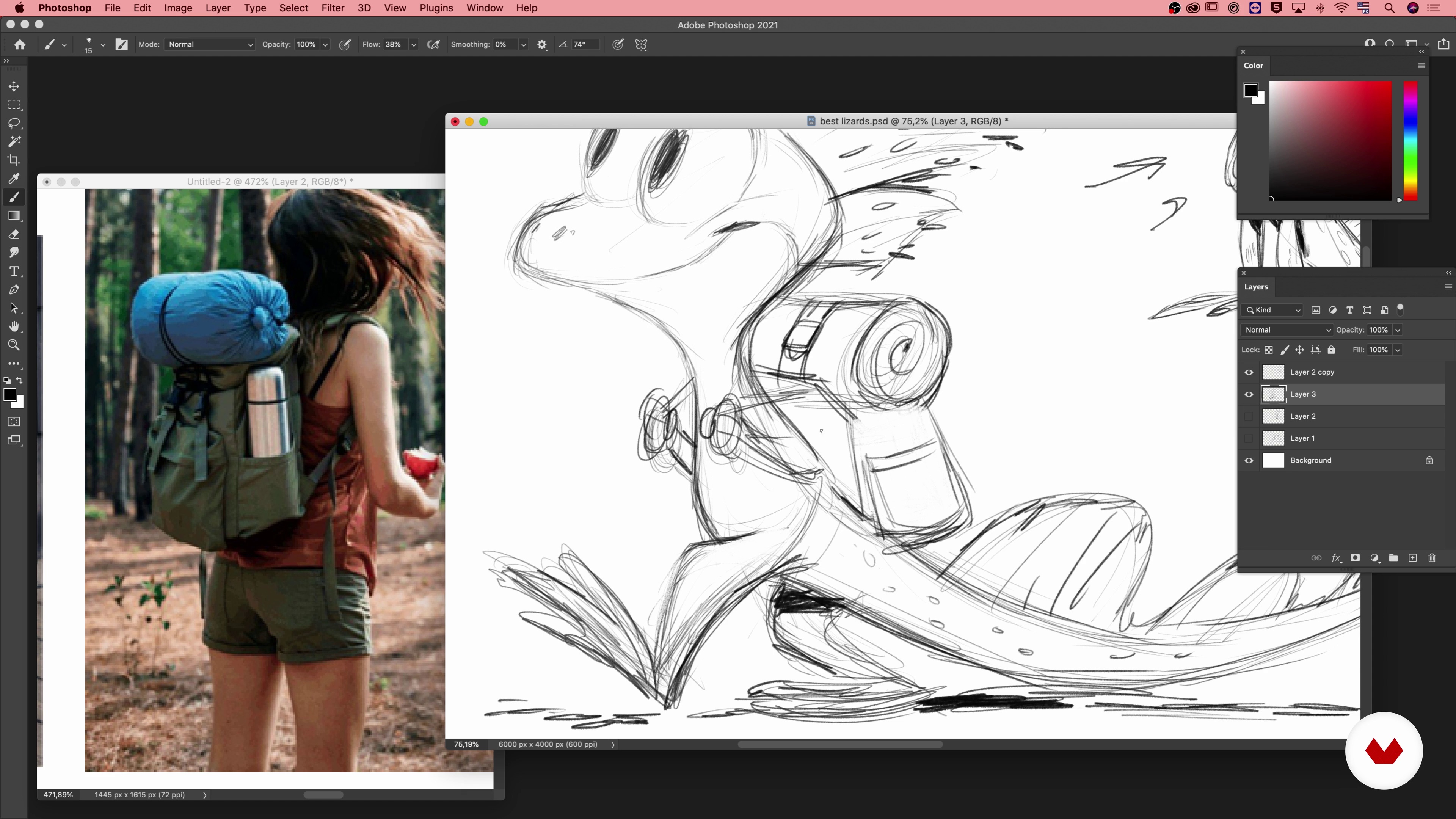Select the Gradient tool
The image size is (1456, 819).
click(14, 215)
